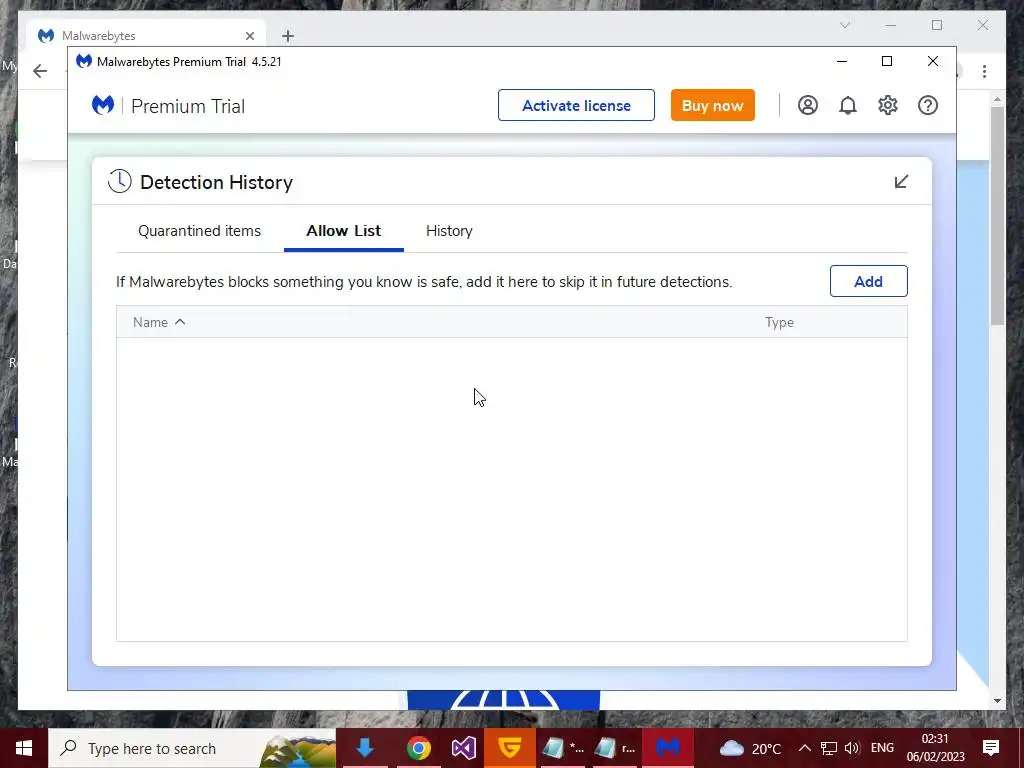Open Malwarebytes settings gear

tap(888, 105)
